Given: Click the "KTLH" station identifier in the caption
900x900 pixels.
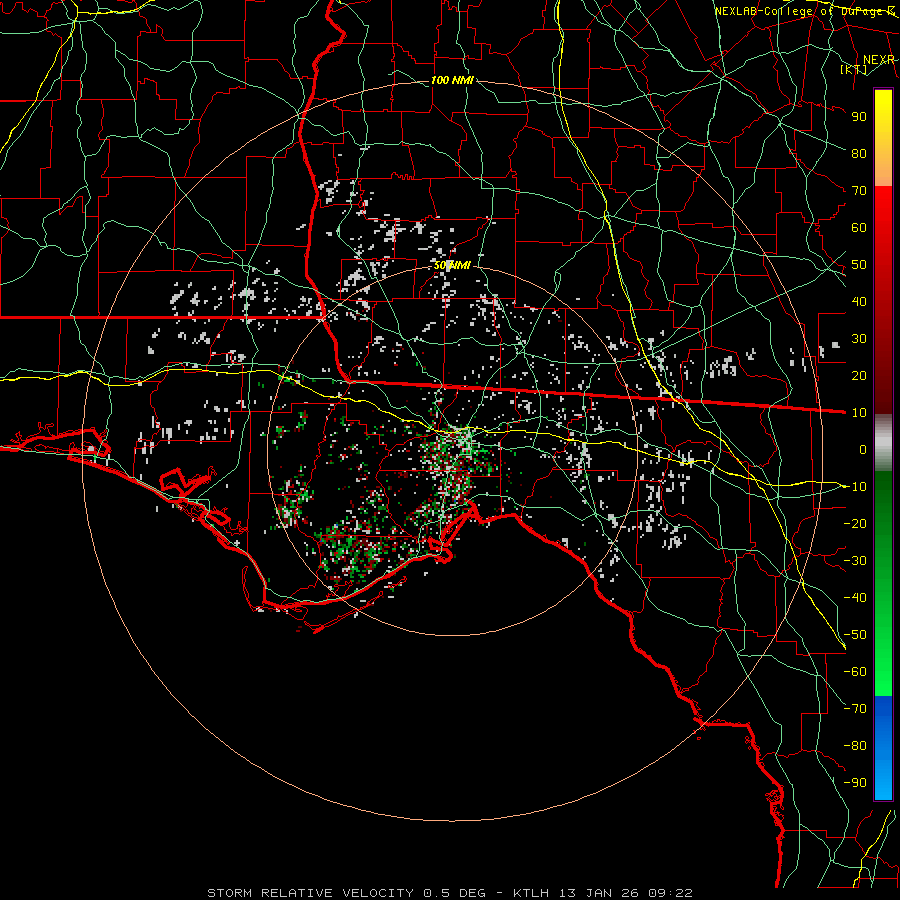Looking at the screenshot, I should (531, 893).
